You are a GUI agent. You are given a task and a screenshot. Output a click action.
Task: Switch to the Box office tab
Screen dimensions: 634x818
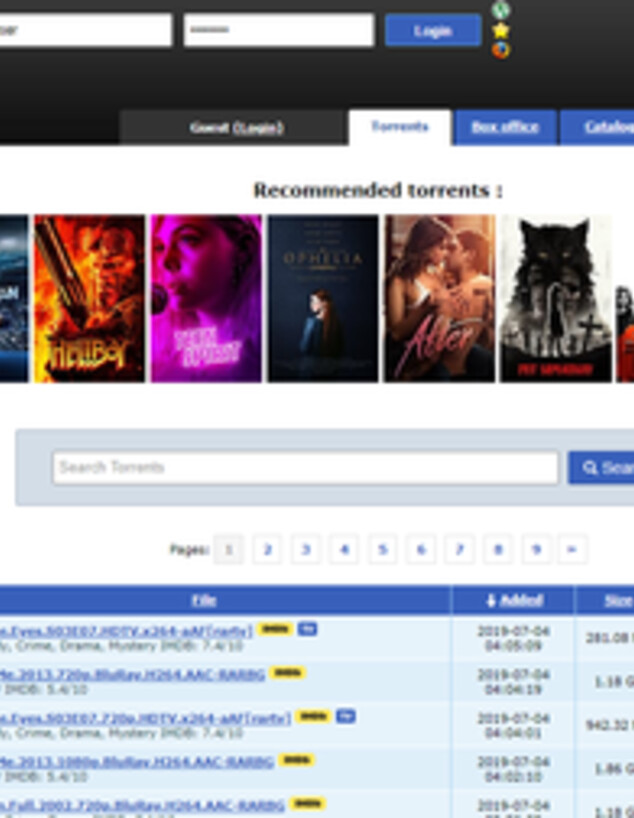[505, 127]
